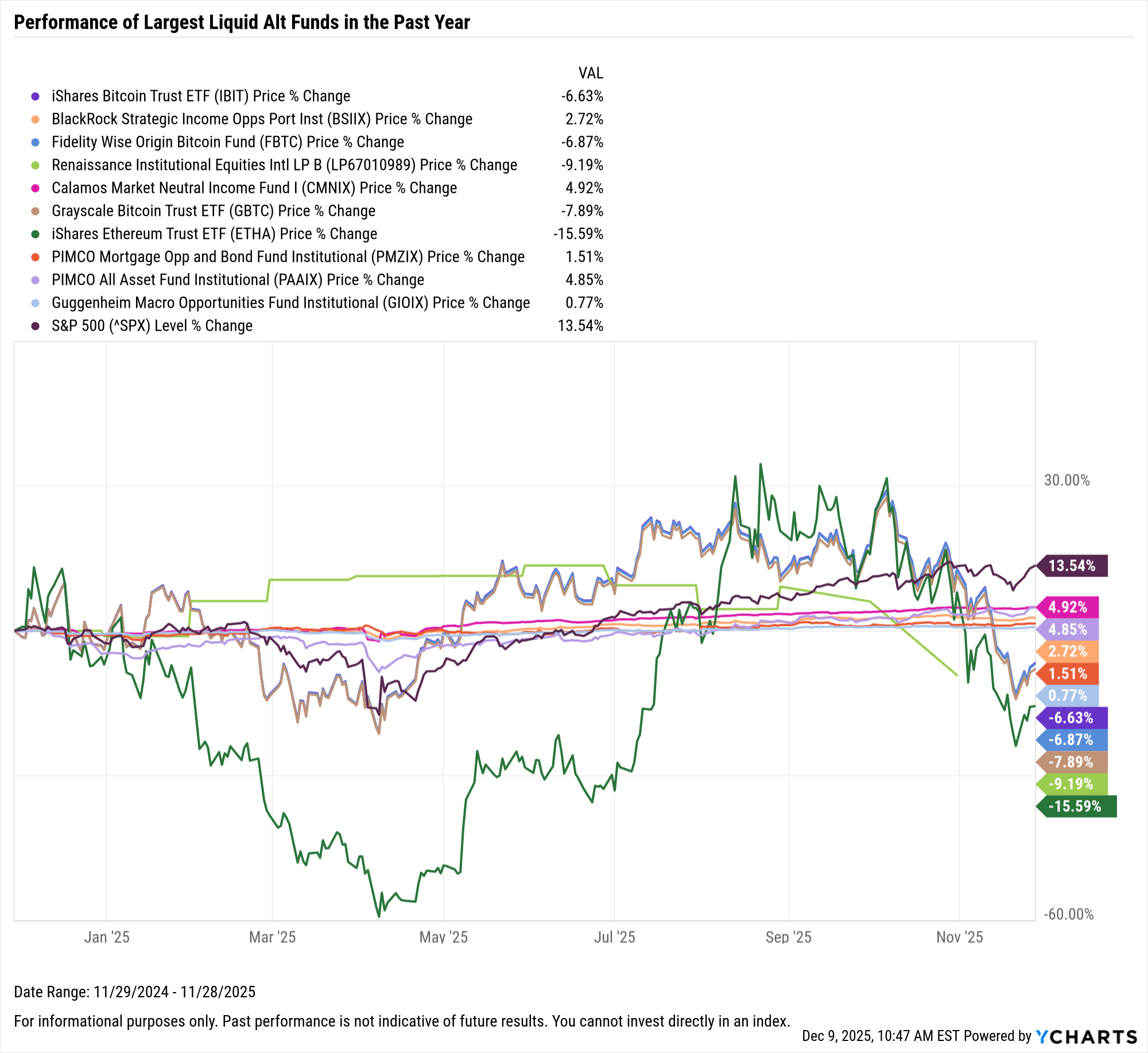The width and height of the screenshot is (1148, 1053).
Task: Click the pink 4.92% end label flag
Action: pyautogui.click(x=1068, y=607)
